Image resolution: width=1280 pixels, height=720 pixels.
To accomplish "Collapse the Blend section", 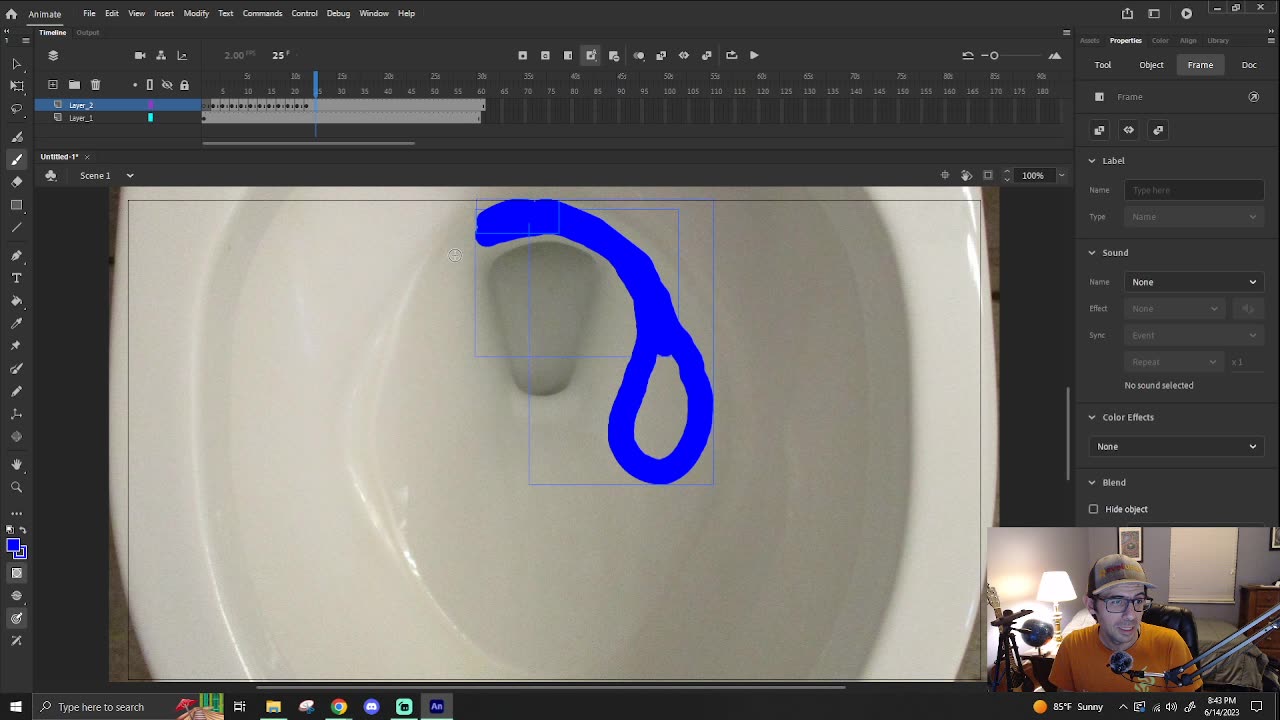I will pos(1092,482).
